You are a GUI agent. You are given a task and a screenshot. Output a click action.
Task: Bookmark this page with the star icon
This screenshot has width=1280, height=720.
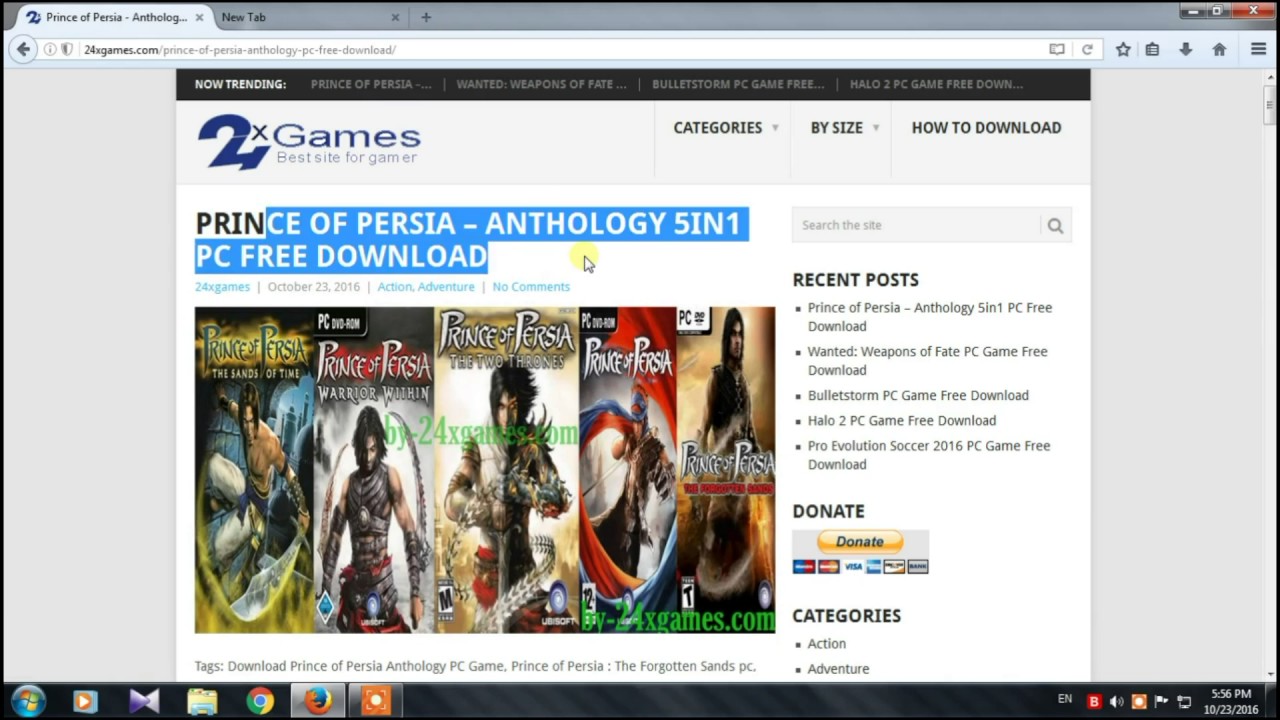1123,49
